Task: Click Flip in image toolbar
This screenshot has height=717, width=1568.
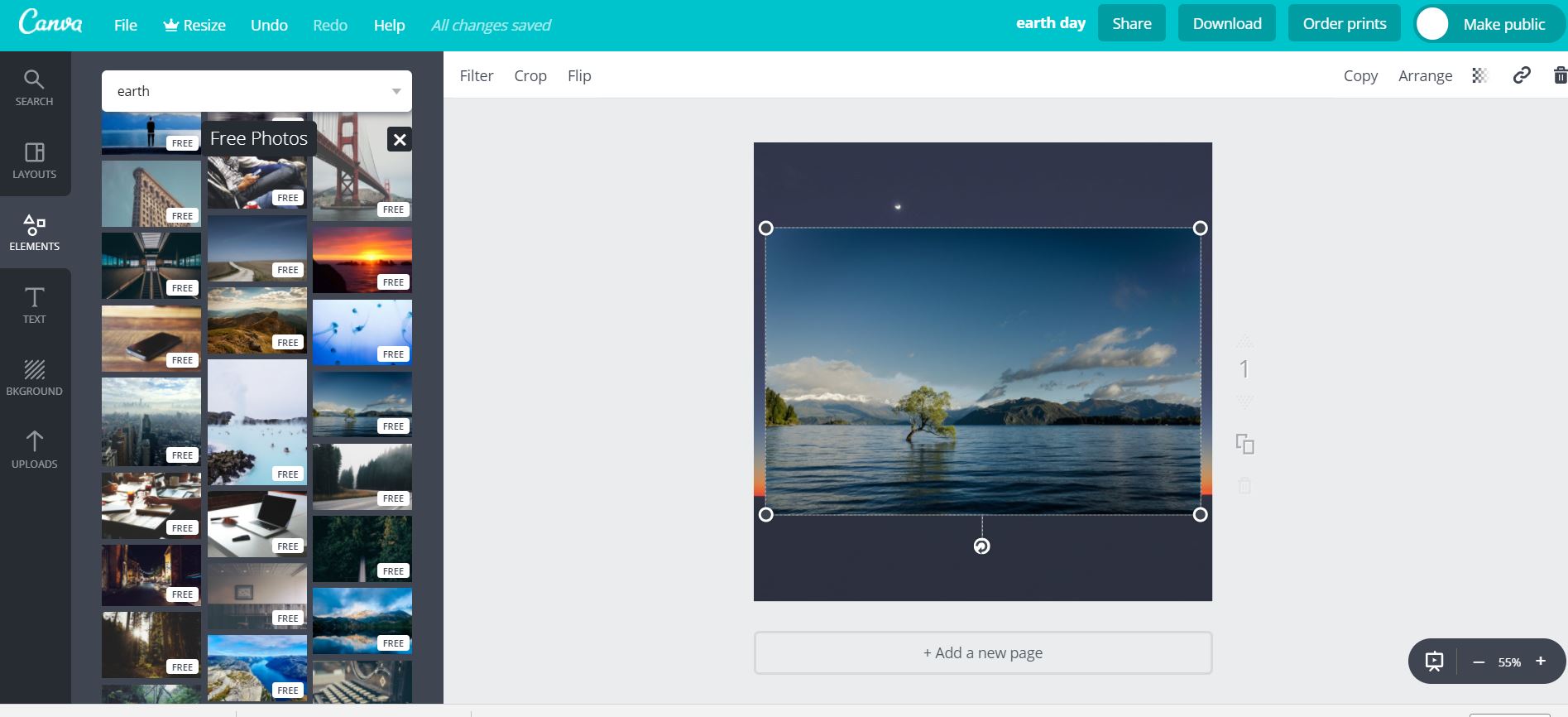Action: point(579,75)
